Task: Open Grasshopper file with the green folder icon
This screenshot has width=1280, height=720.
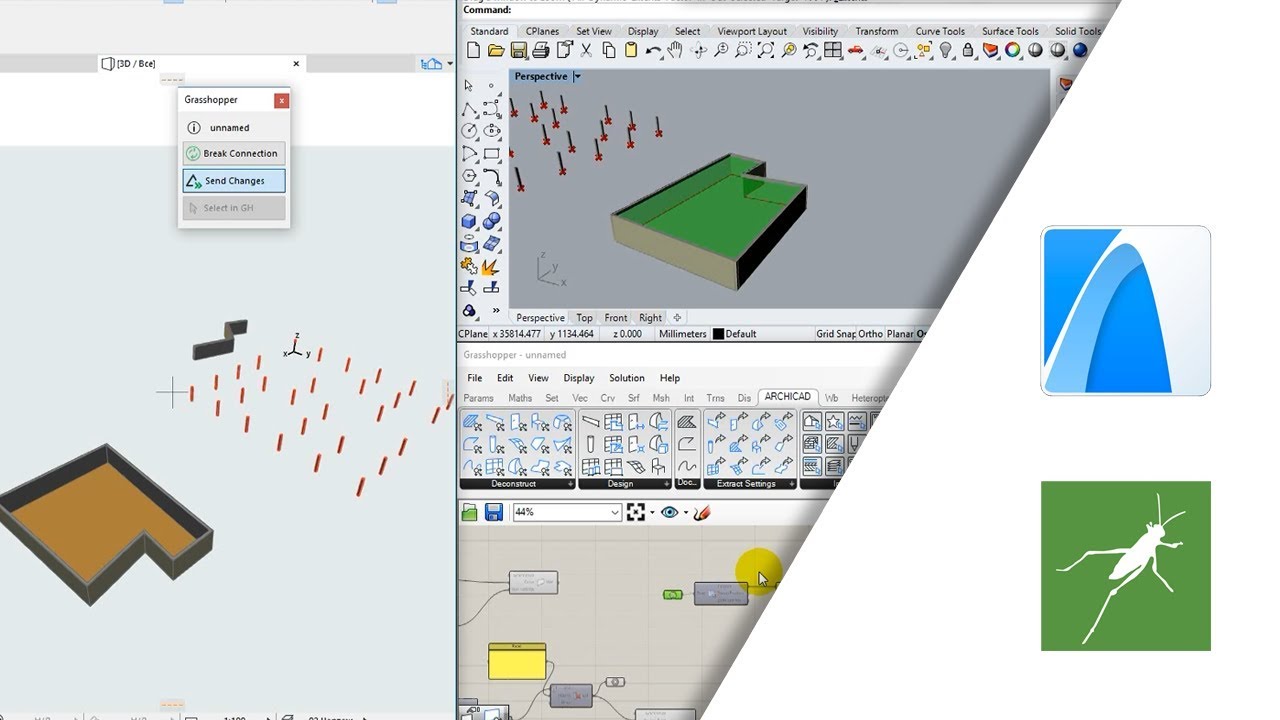Action: click(470, 512)
